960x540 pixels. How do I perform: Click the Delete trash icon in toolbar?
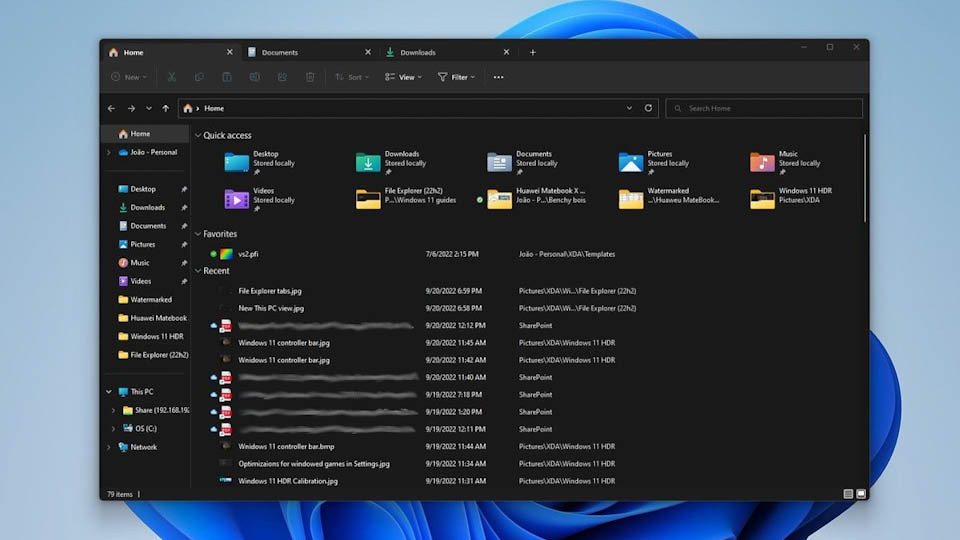coord(310,77)
